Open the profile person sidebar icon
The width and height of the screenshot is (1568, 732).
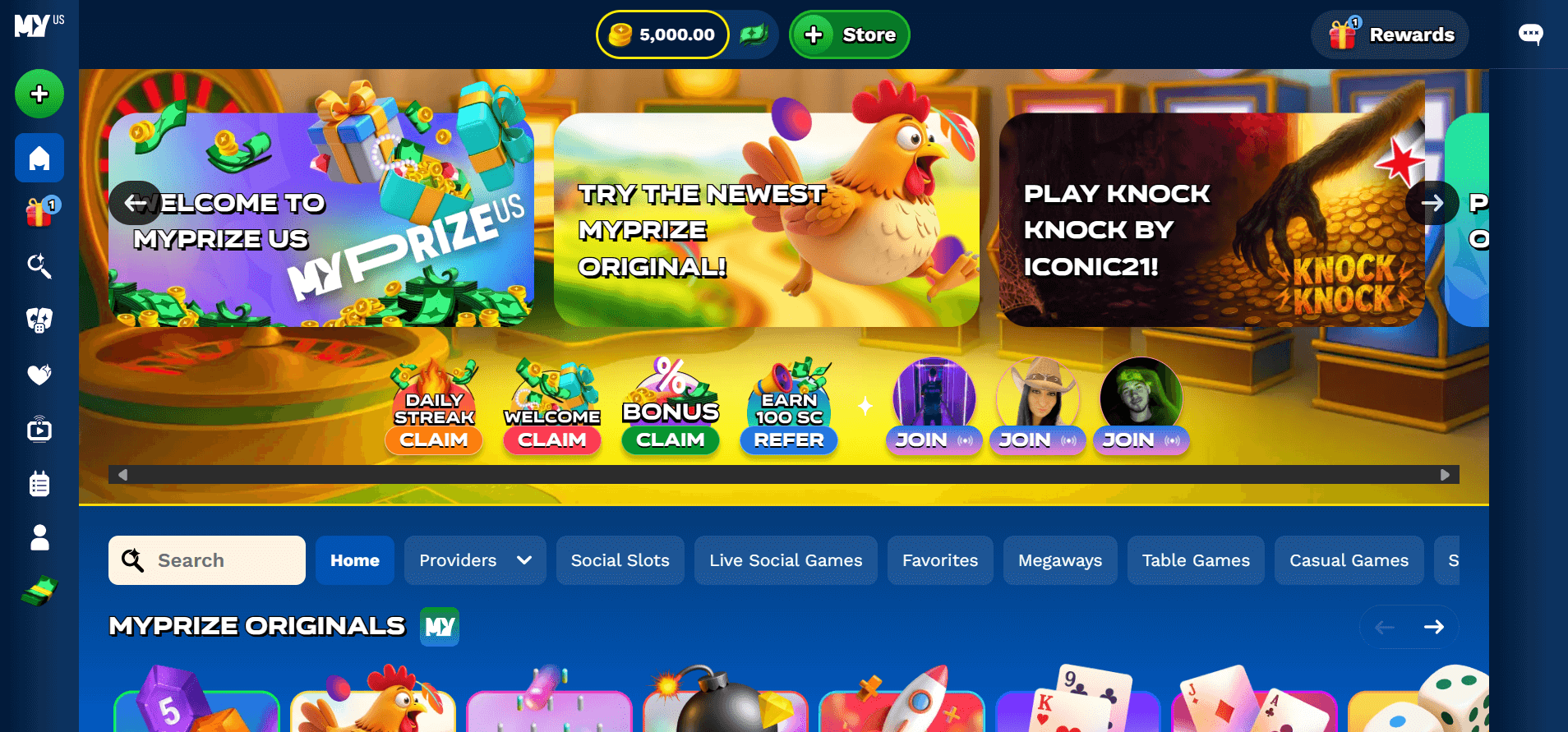(x=39, y=537)
